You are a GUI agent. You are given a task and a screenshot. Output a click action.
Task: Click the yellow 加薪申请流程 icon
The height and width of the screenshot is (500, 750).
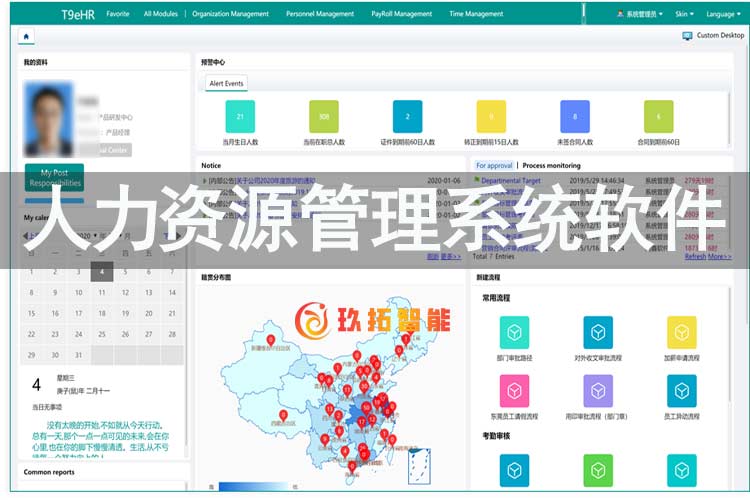[x=681, y=332]
